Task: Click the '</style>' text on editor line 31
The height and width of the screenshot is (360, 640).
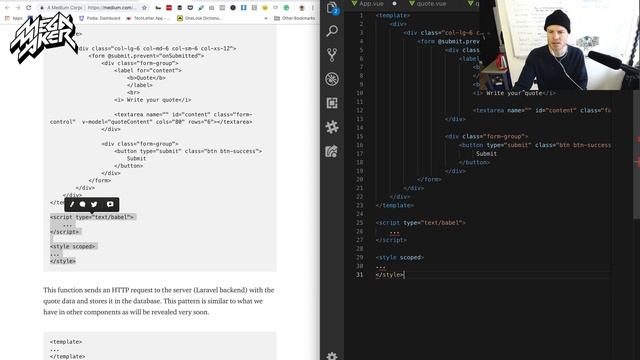Action: point(390,275)
